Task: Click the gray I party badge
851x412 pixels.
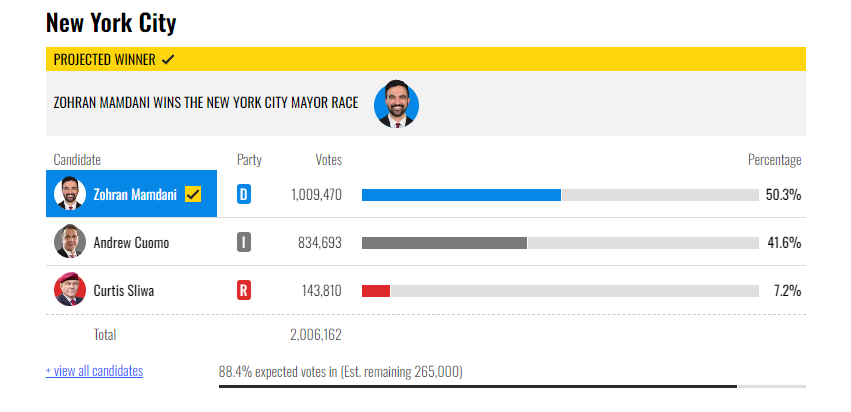Action: [243, 242]
